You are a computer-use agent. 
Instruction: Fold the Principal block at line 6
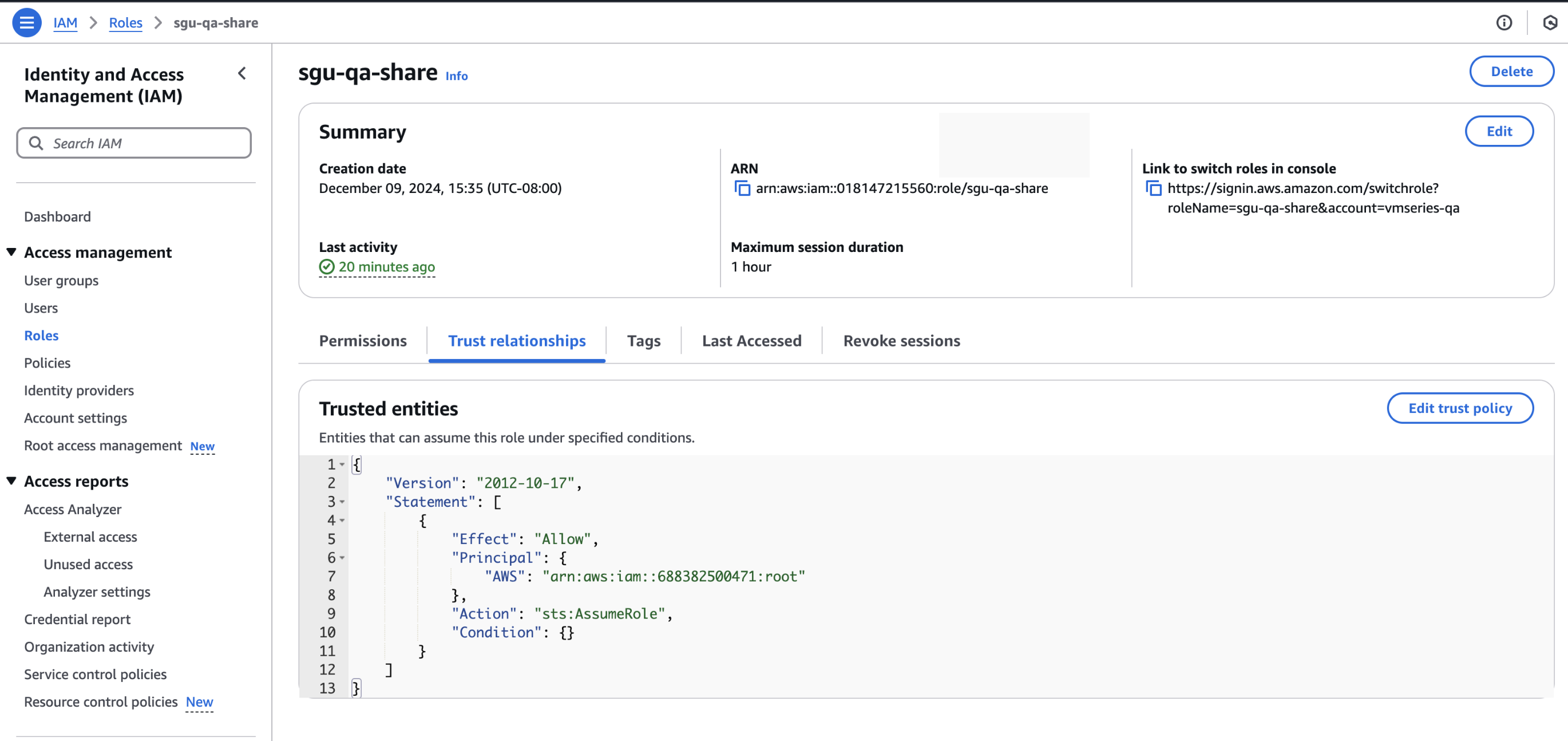342,558
